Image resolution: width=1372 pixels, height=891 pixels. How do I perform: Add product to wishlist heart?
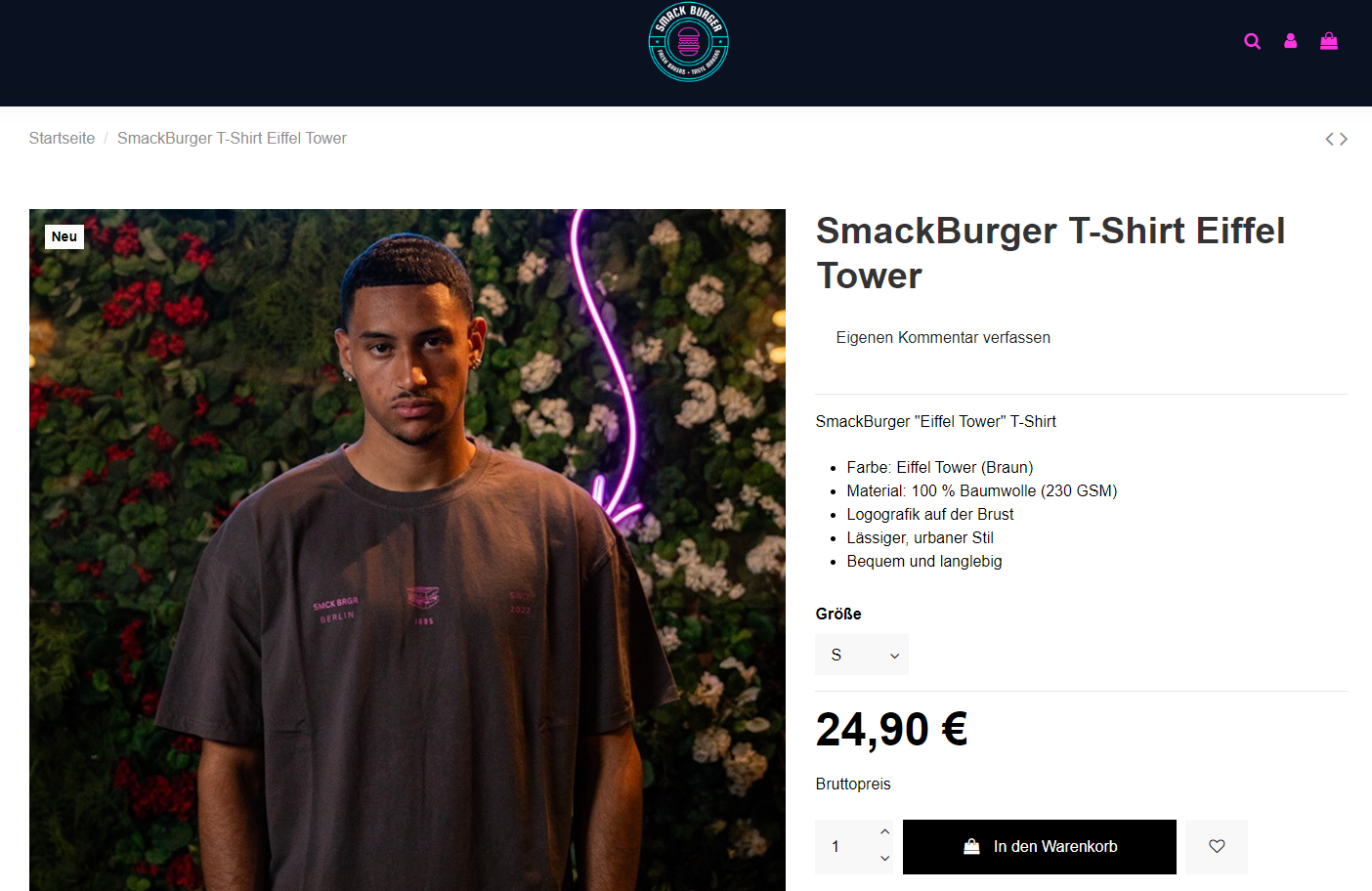1217,847
